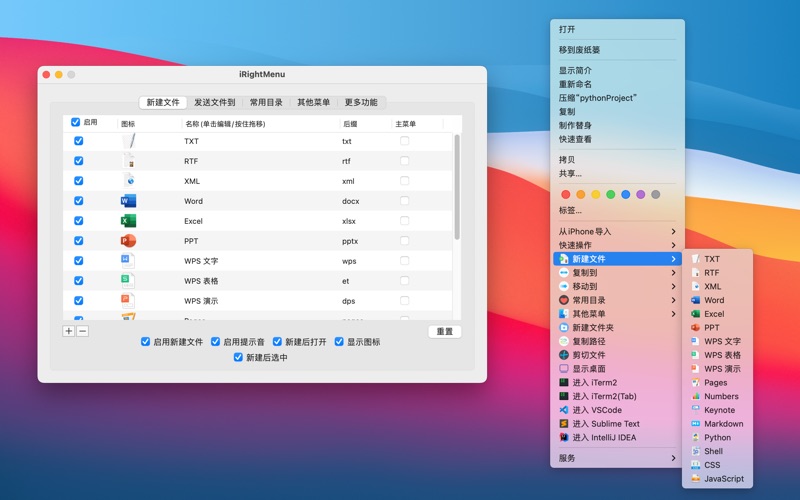Switch to 其他菜单 tab

[x=313, y=102]
